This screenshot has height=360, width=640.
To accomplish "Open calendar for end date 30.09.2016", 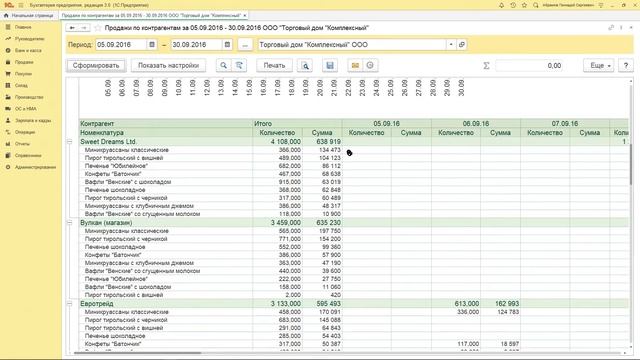I will point(227,44).
